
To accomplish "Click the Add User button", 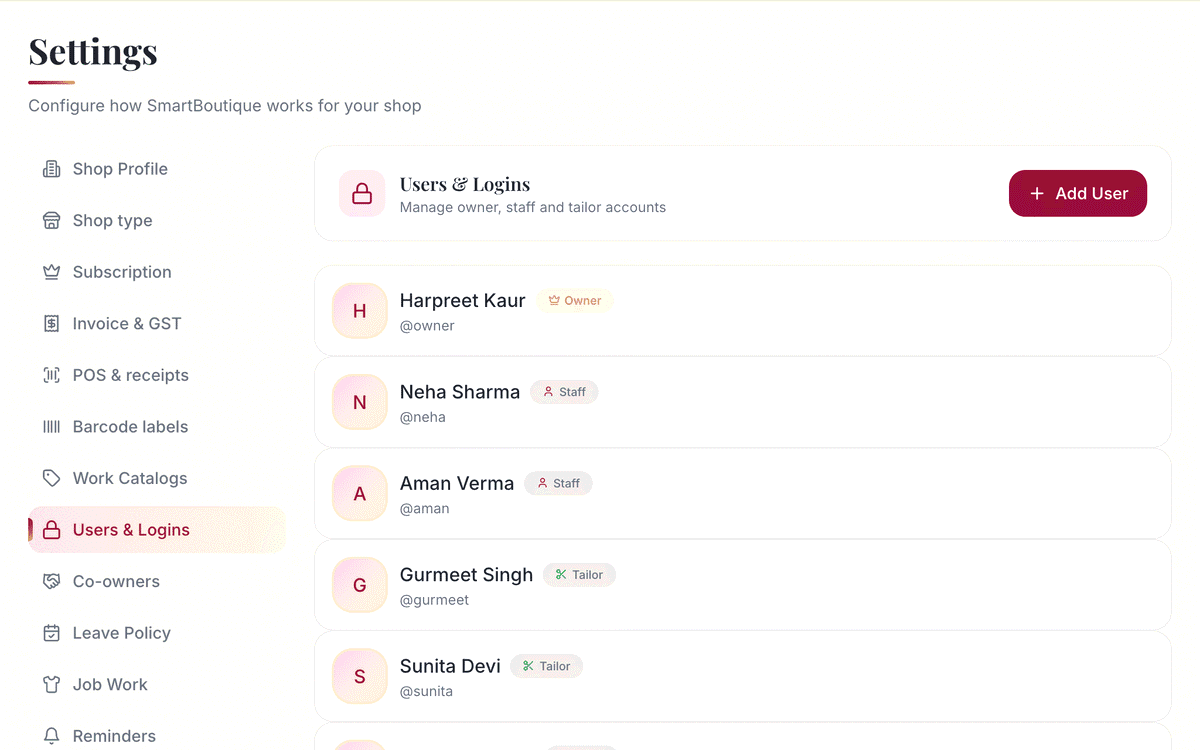I will tap(1078, 193).
